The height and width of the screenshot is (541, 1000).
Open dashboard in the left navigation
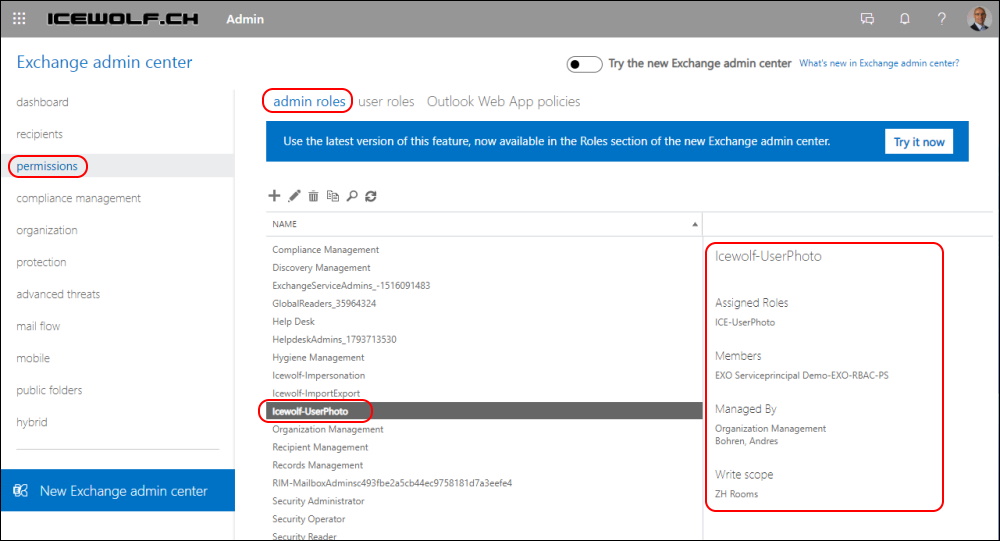(x=42, y=102)
